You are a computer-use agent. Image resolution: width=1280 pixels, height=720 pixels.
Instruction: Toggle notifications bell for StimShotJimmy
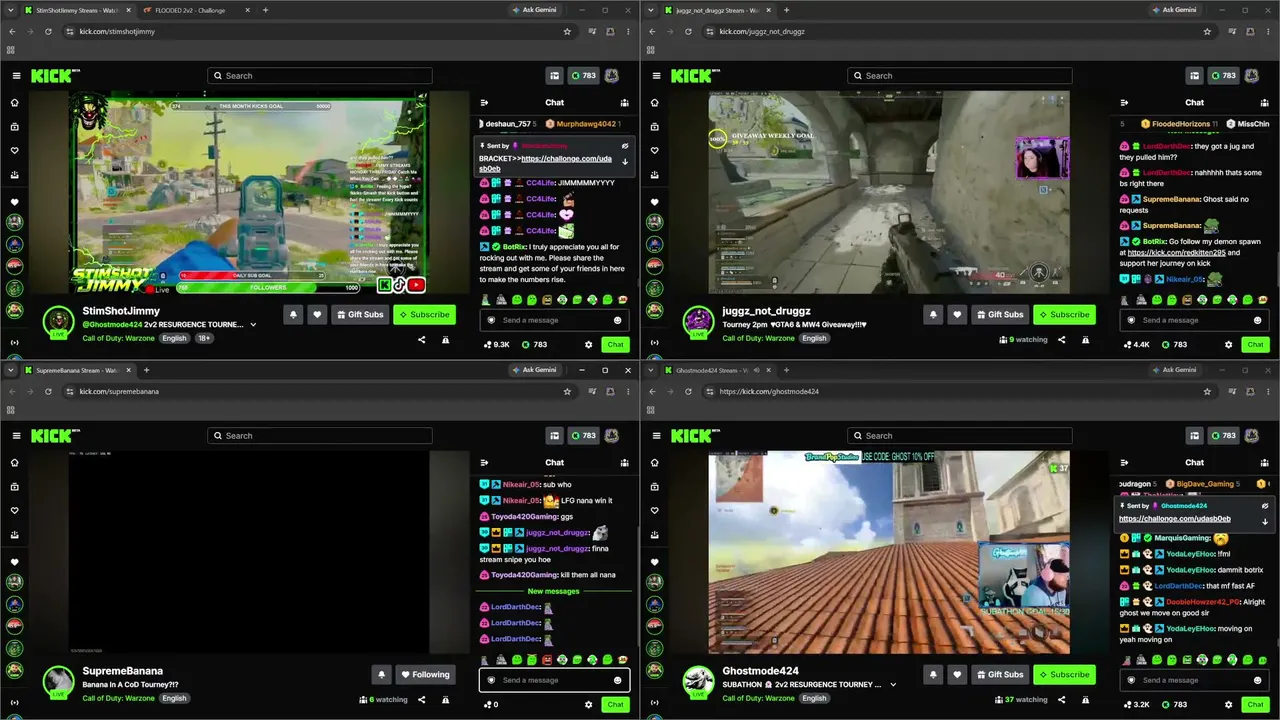pos(293,314)
